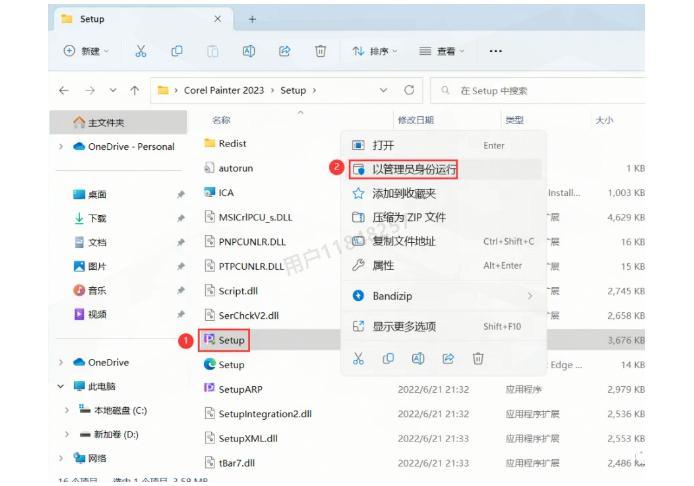Image resolution: width=694 pixels, height=486 pixels.
Task: Click the search in Setup field
Action: coord(538,91)
